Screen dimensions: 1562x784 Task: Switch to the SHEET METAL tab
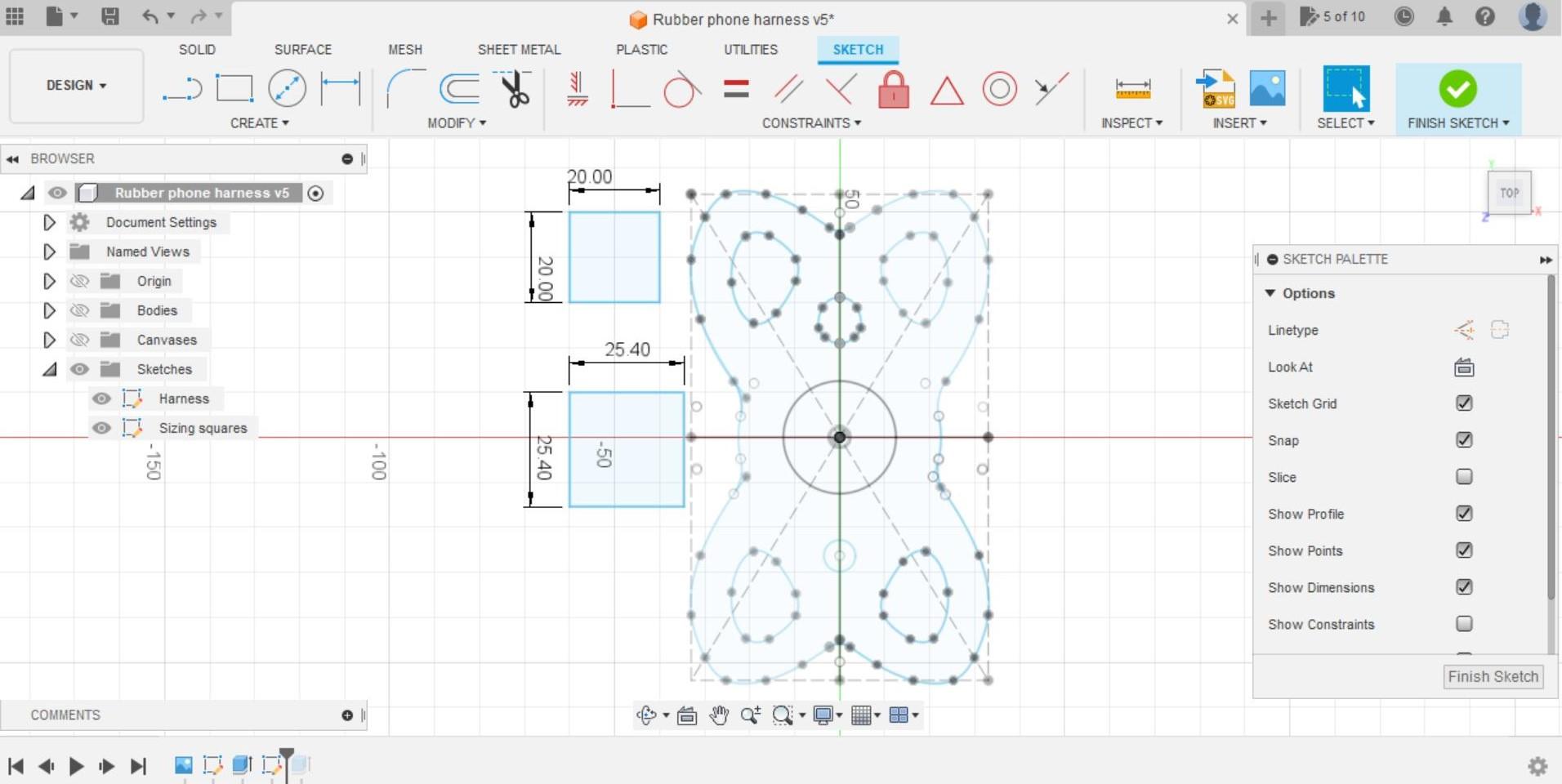coord(519,50)
